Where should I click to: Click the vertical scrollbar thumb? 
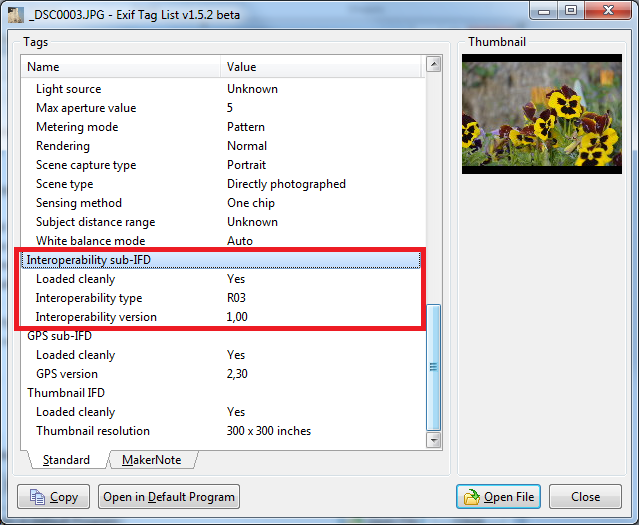[433, 367]
